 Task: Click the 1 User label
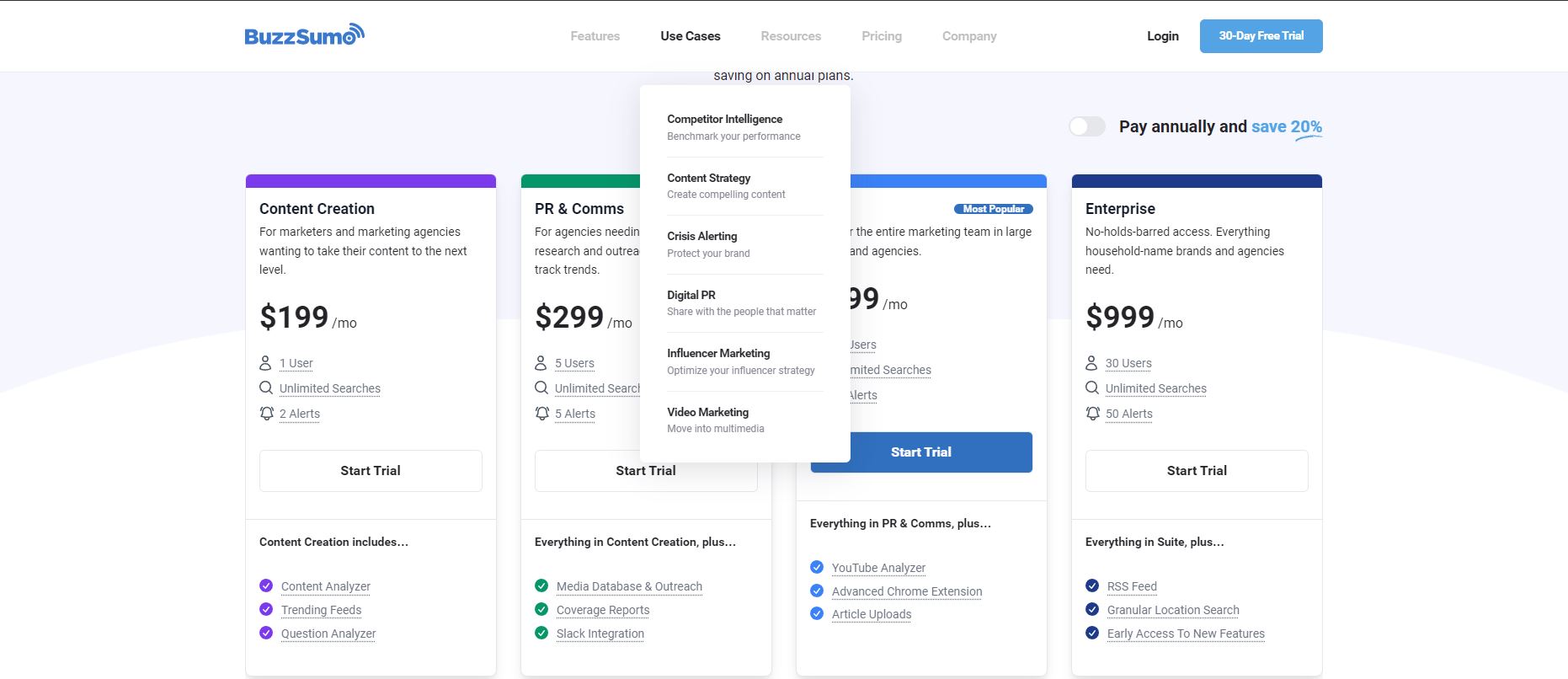(296, 363)
